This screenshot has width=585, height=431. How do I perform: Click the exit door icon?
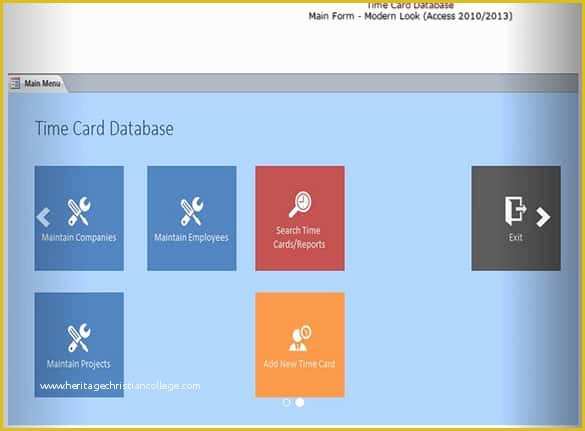tap(515, 211)
